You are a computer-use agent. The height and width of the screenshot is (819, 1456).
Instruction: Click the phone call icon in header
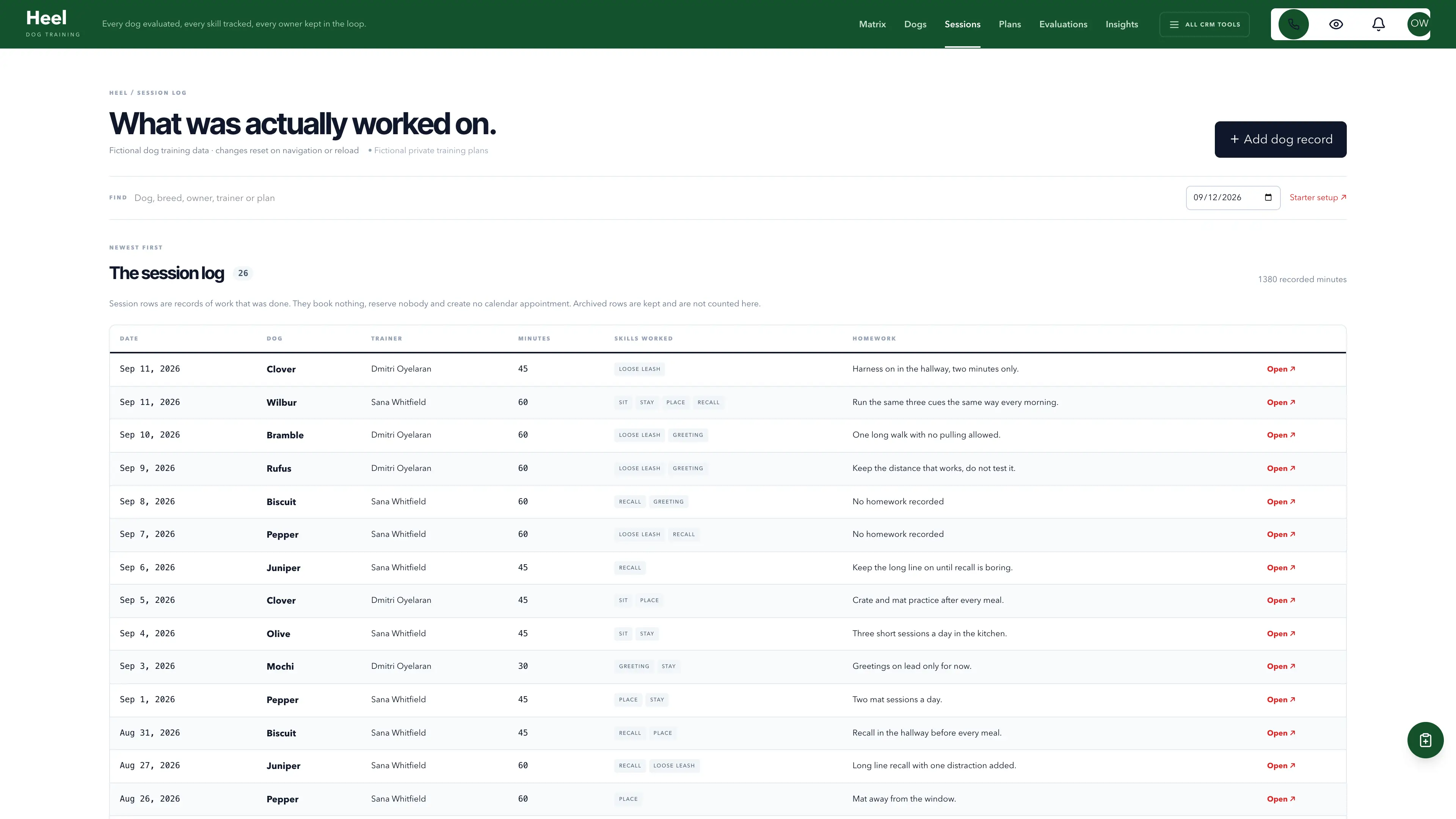coord(1293,24)
